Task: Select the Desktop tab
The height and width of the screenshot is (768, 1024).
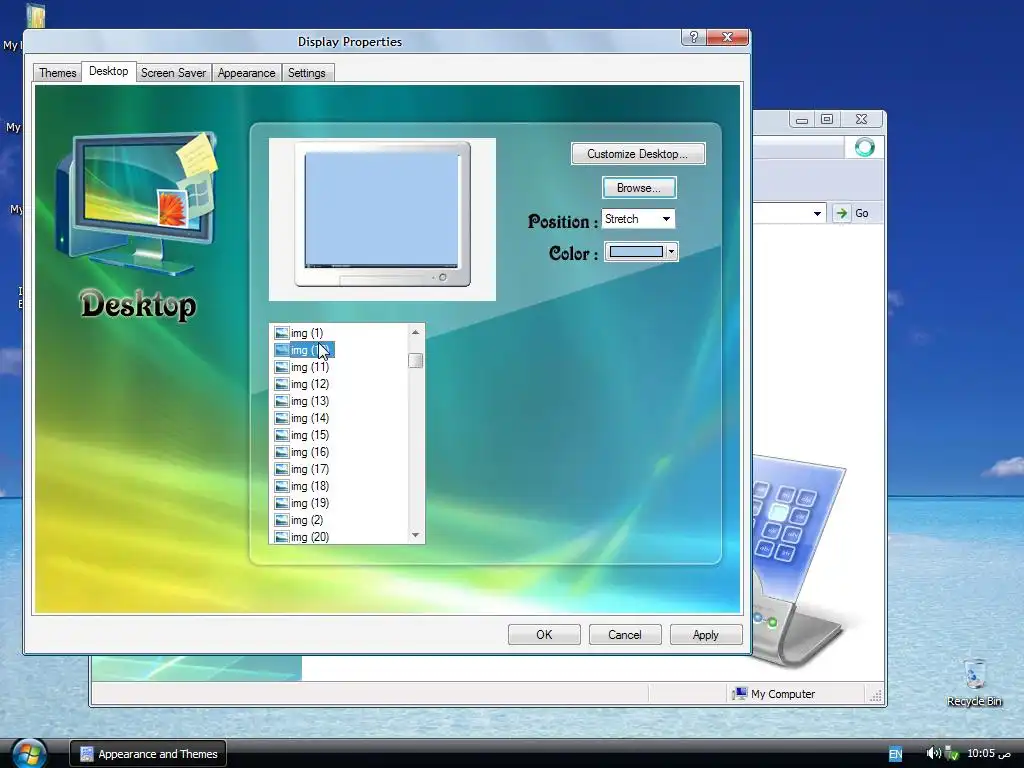Action: pos(108,71)
